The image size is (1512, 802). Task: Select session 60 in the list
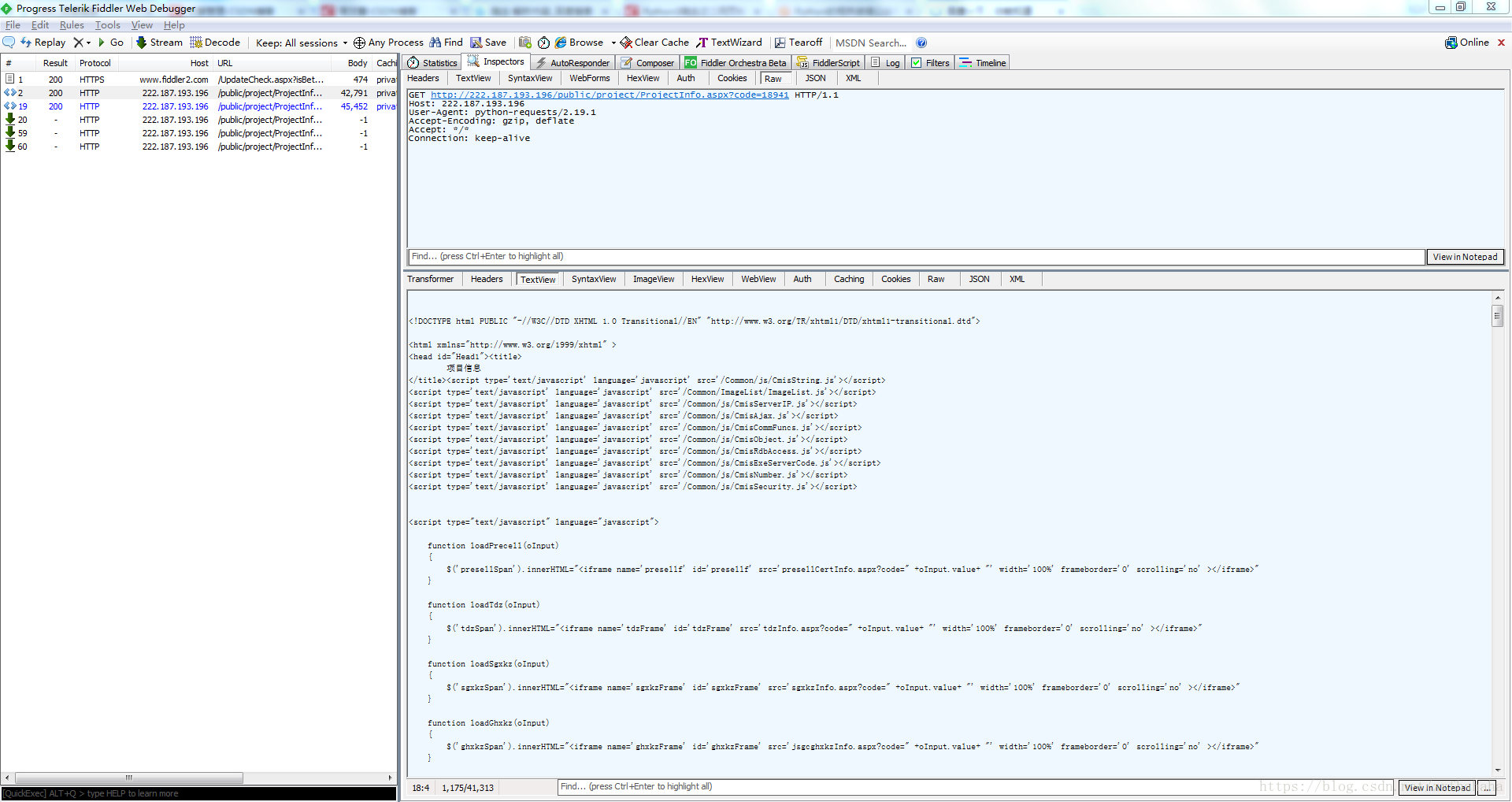pyautogui.click(x=199, y=147)
